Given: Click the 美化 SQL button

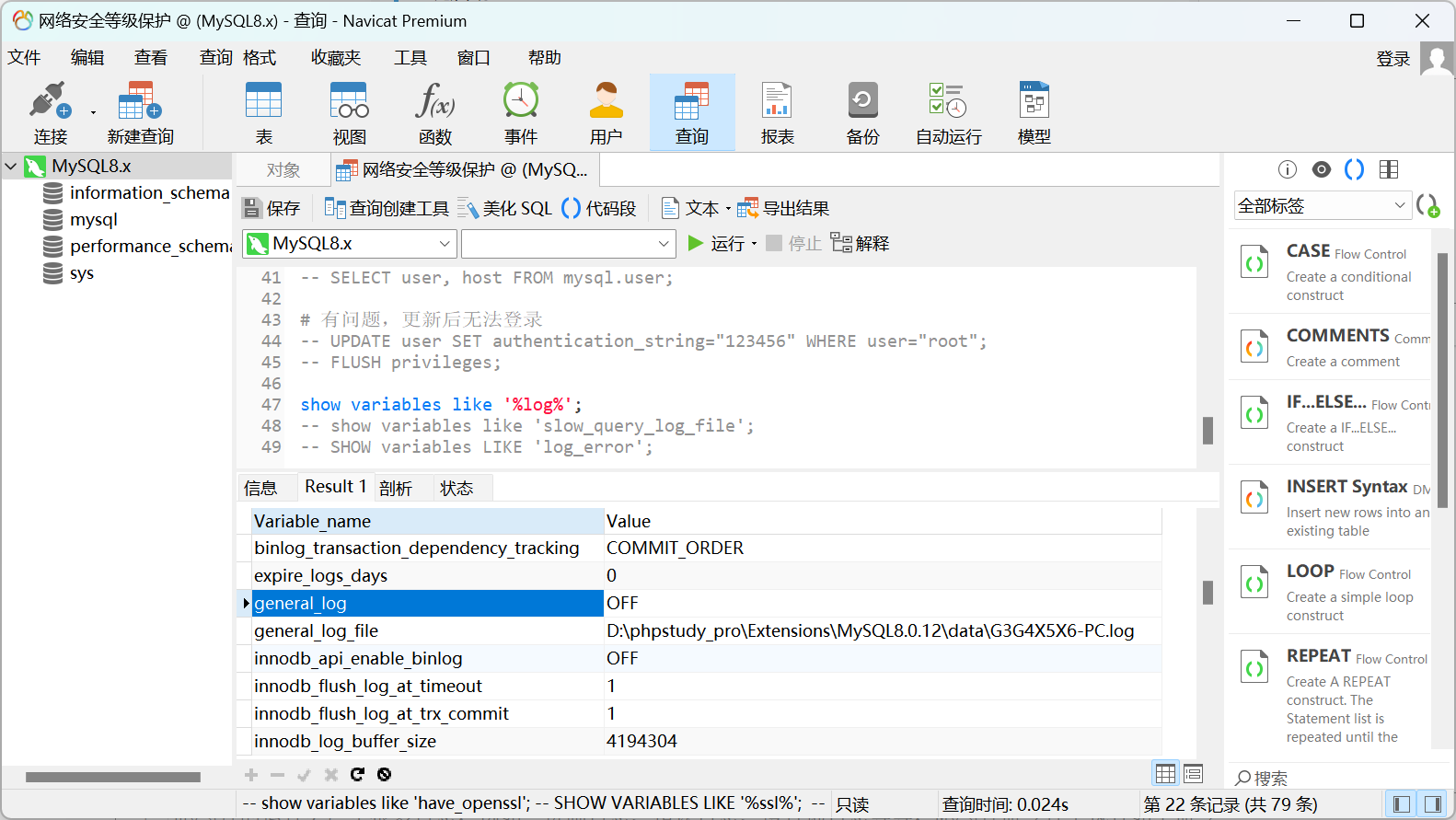Looking at the screenshot, I should [x=505, y=209].
